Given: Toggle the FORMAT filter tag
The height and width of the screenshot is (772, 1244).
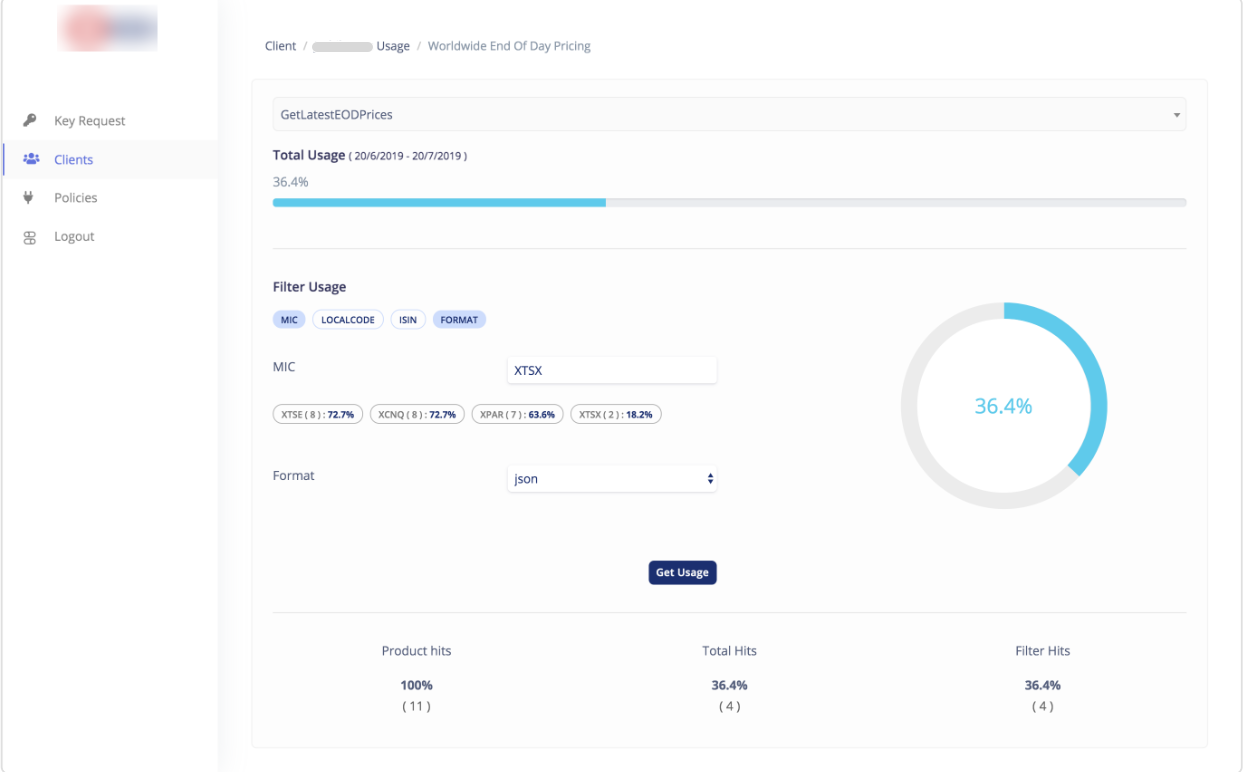Looking at the screenshot, I should pos(459,320).
